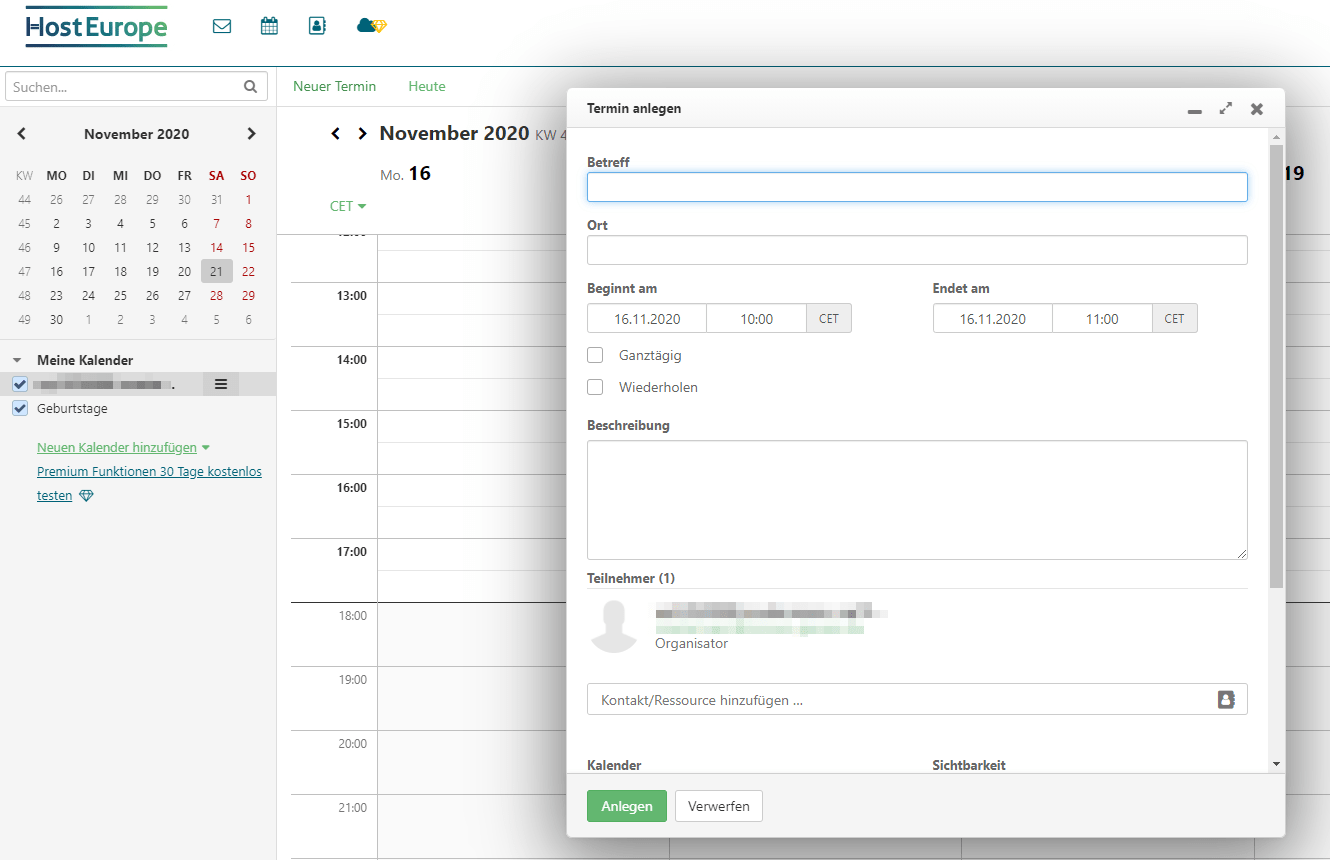Click the Ort input field
Image resolution: width=1330 pixels, height=860 pixels.
tap(917, 250)
